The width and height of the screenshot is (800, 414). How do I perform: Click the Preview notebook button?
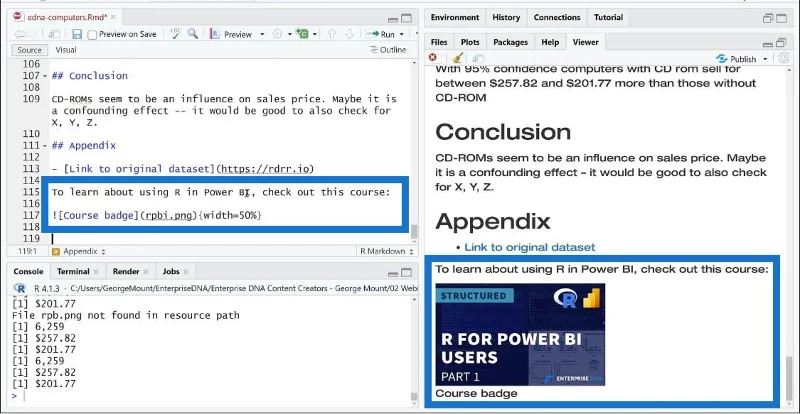coord(232,34)
